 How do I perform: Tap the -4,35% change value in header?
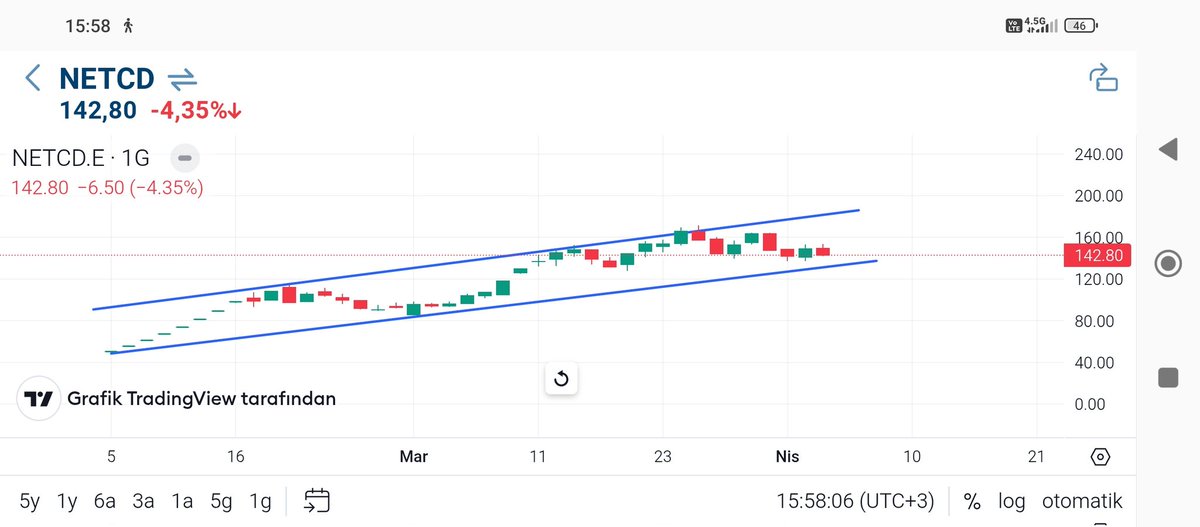(x=197, y=111)
